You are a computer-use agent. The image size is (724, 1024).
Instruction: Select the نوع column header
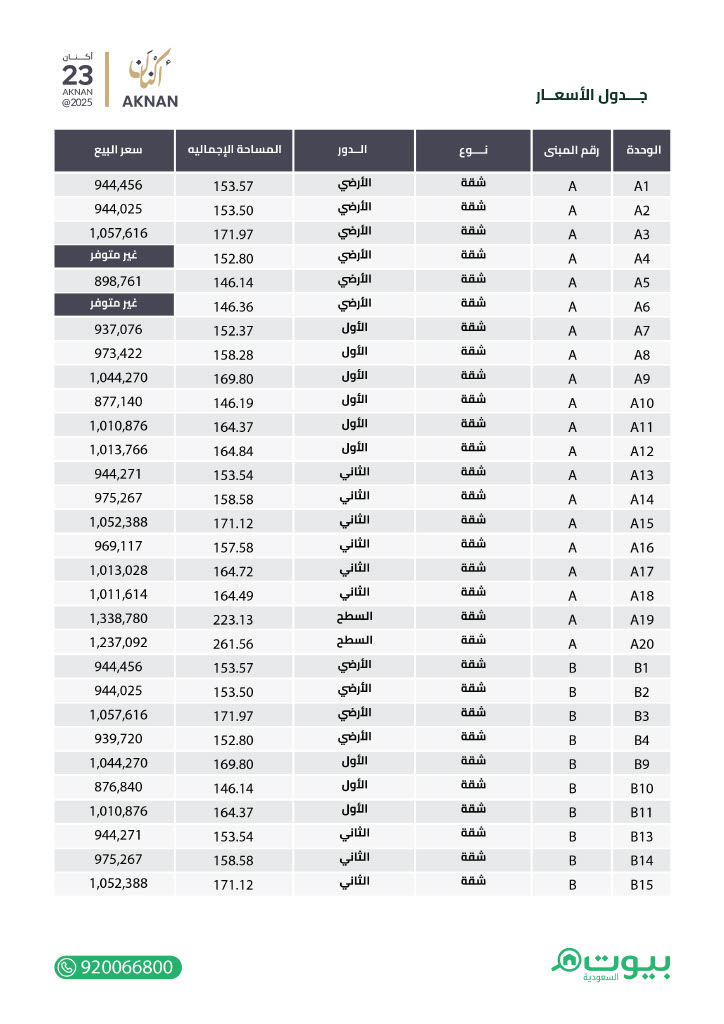473,150
